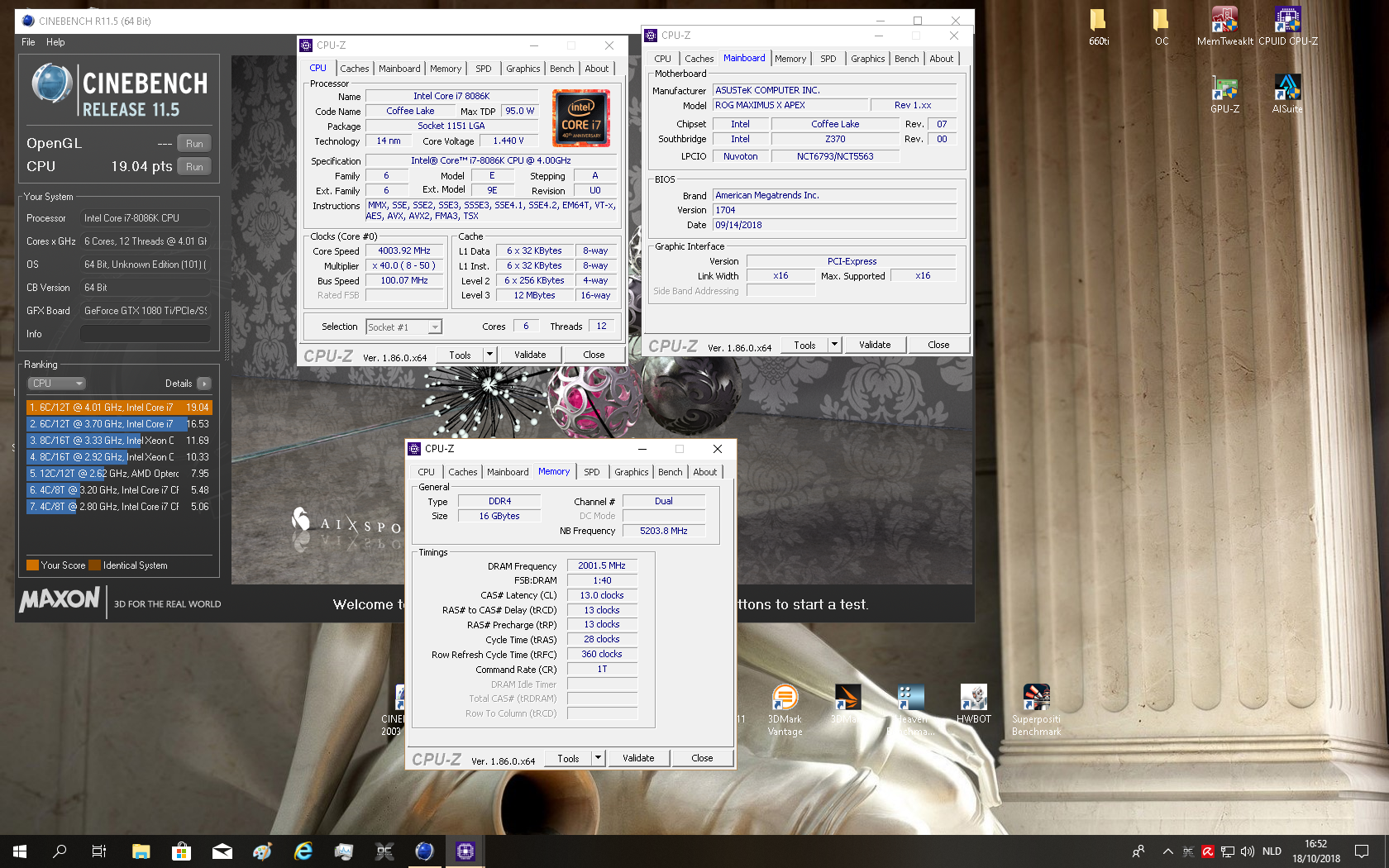This screenshot has height=868, width=1389.
Task: Select the DRAM Frequency 2001.5 MHz value
Action: (x=602, y=565)
